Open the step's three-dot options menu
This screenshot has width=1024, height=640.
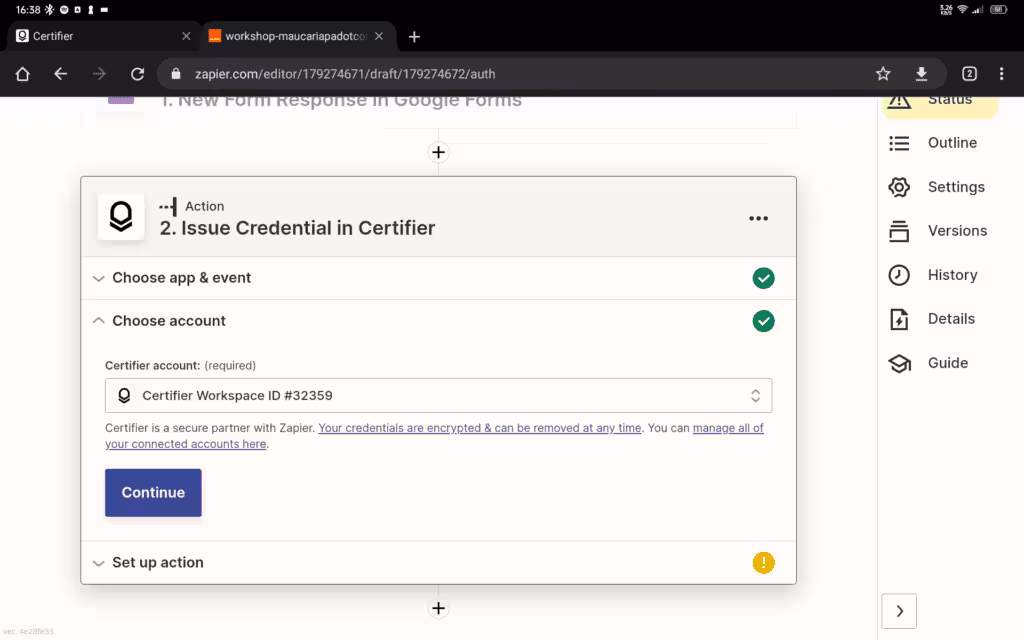point(758,218)
